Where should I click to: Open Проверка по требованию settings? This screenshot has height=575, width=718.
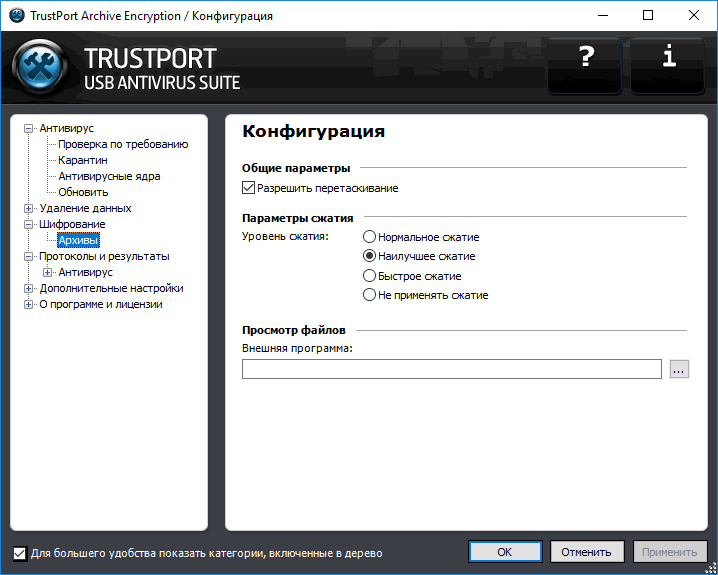(x=123, y=144)
